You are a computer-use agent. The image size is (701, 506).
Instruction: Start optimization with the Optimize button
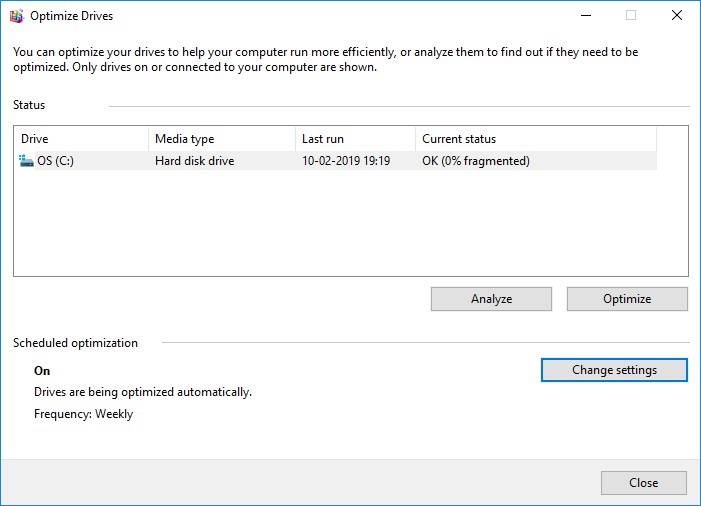[x=627, y=299]
